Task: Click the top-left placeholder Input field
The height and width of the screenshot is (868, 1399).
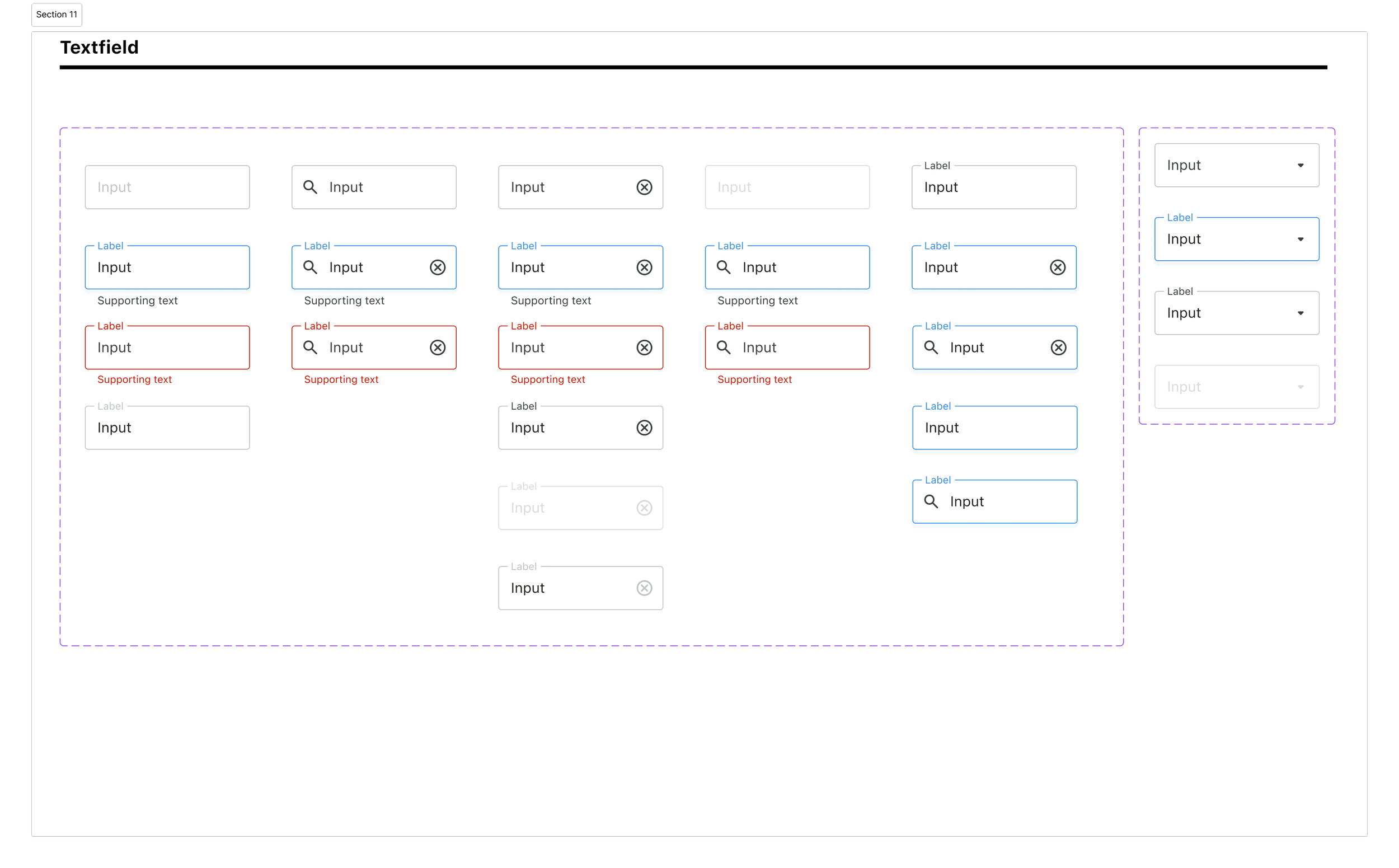Action: point(167,187)
